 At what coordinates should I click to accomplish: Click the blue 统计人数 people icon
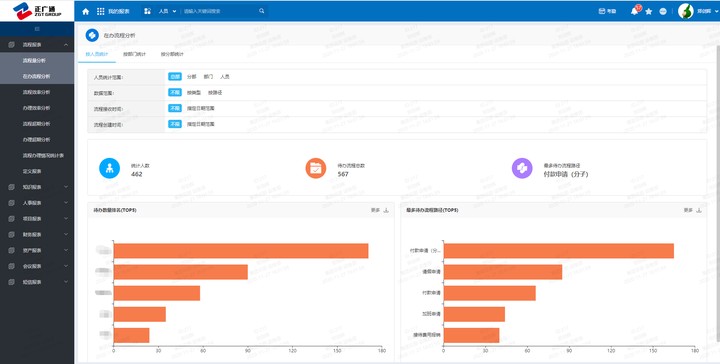(109, 168)
